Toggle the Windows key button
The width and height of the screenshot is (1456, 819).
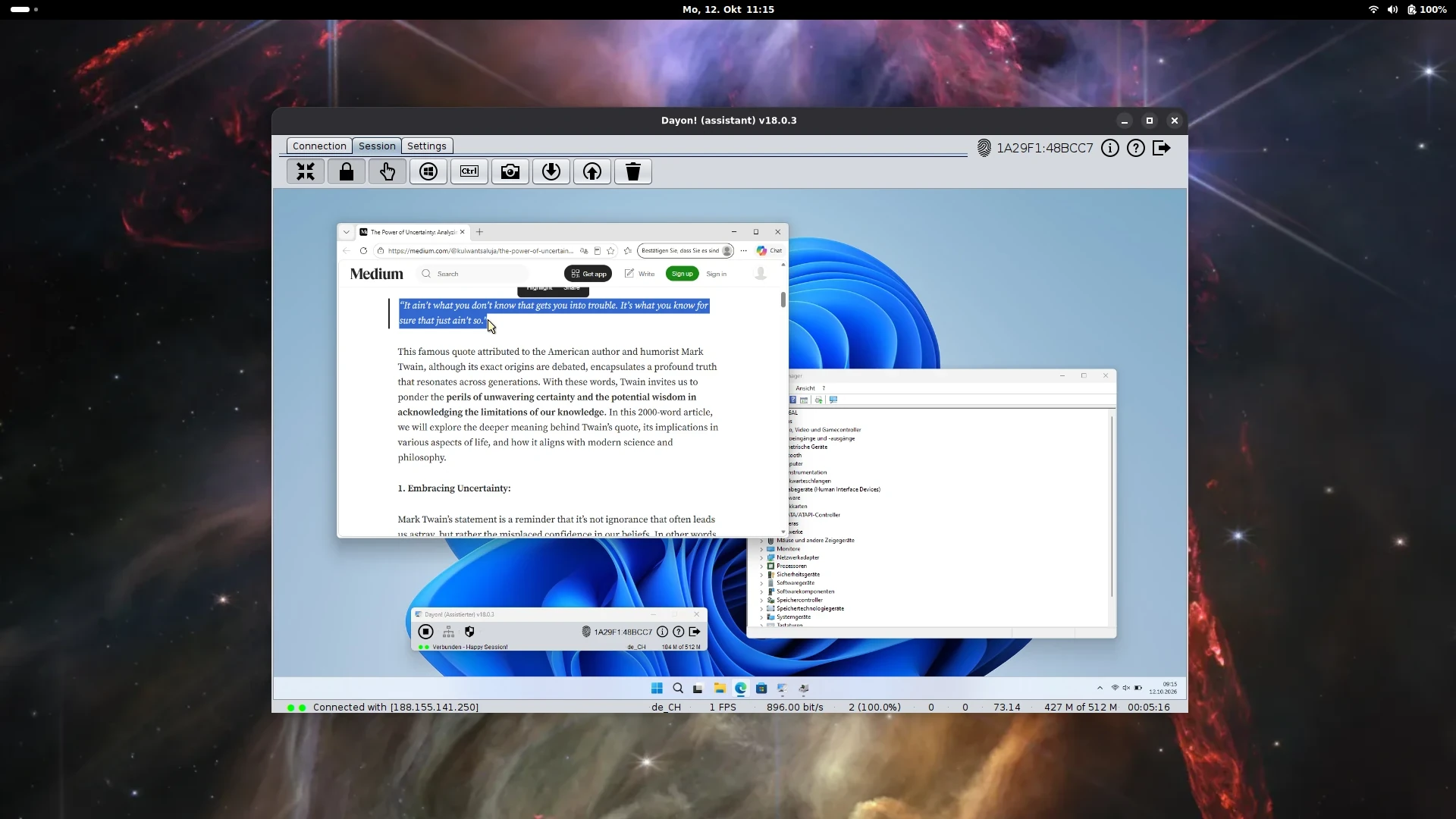click(428, 172)
